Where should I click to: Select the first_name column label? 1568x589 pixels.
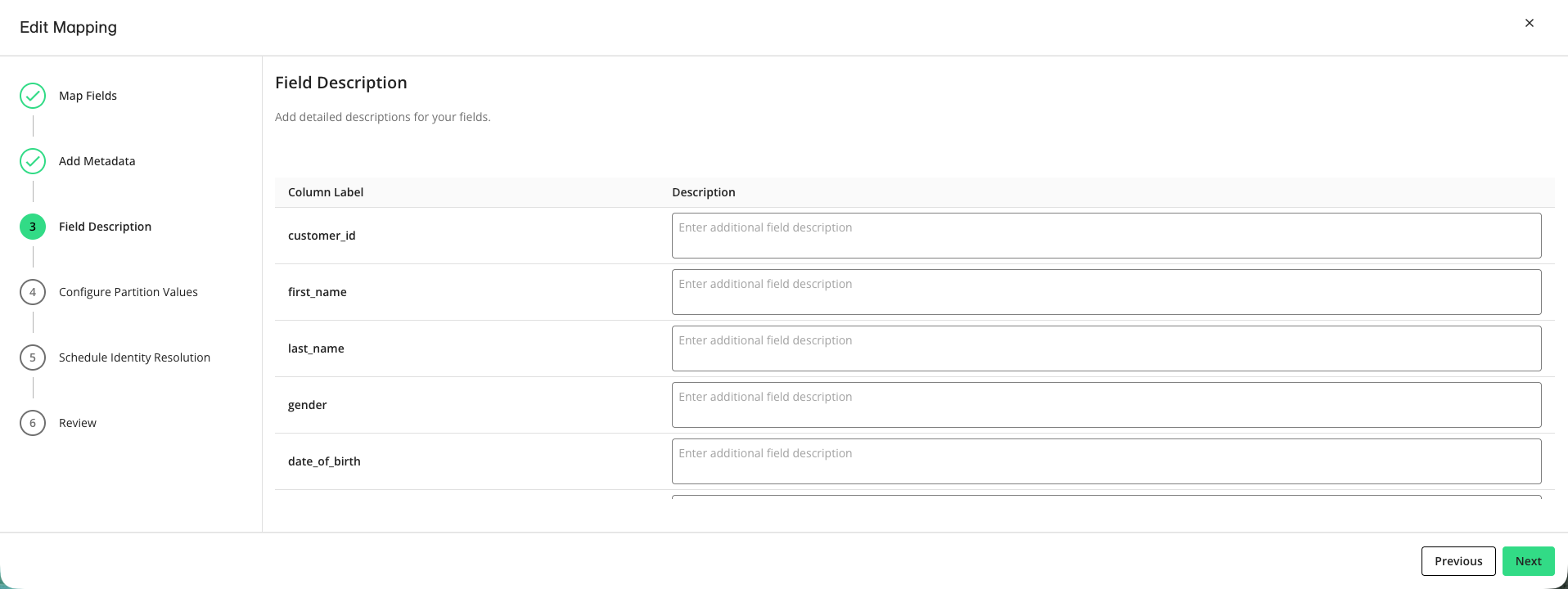318,292
